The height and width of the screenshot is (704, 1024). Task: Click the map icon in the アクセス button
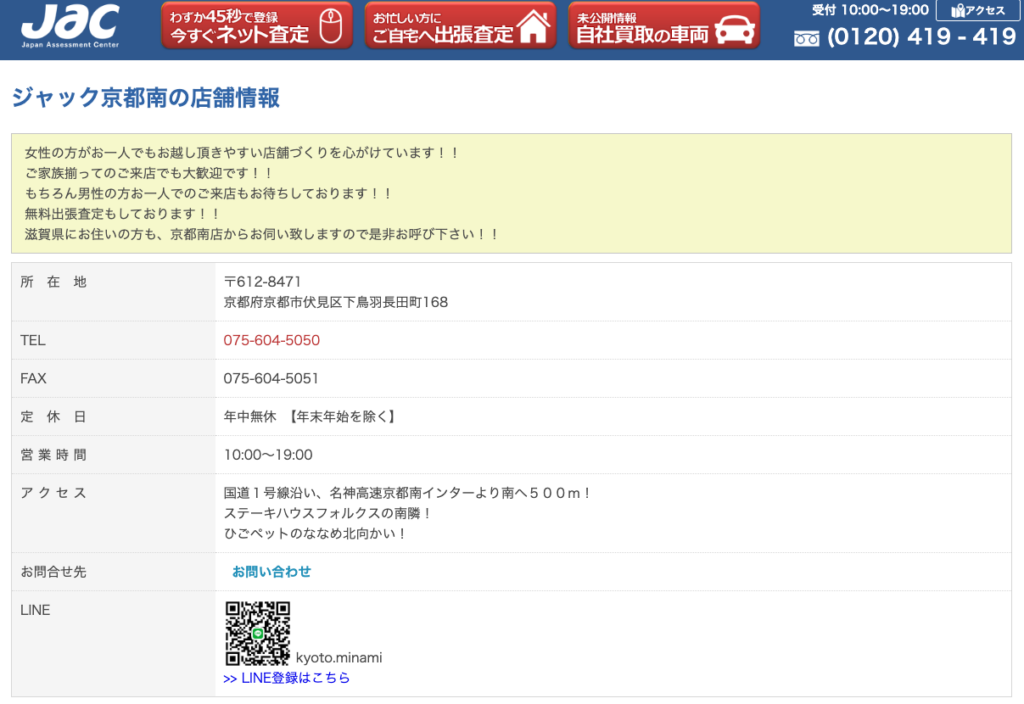[958, 11]
